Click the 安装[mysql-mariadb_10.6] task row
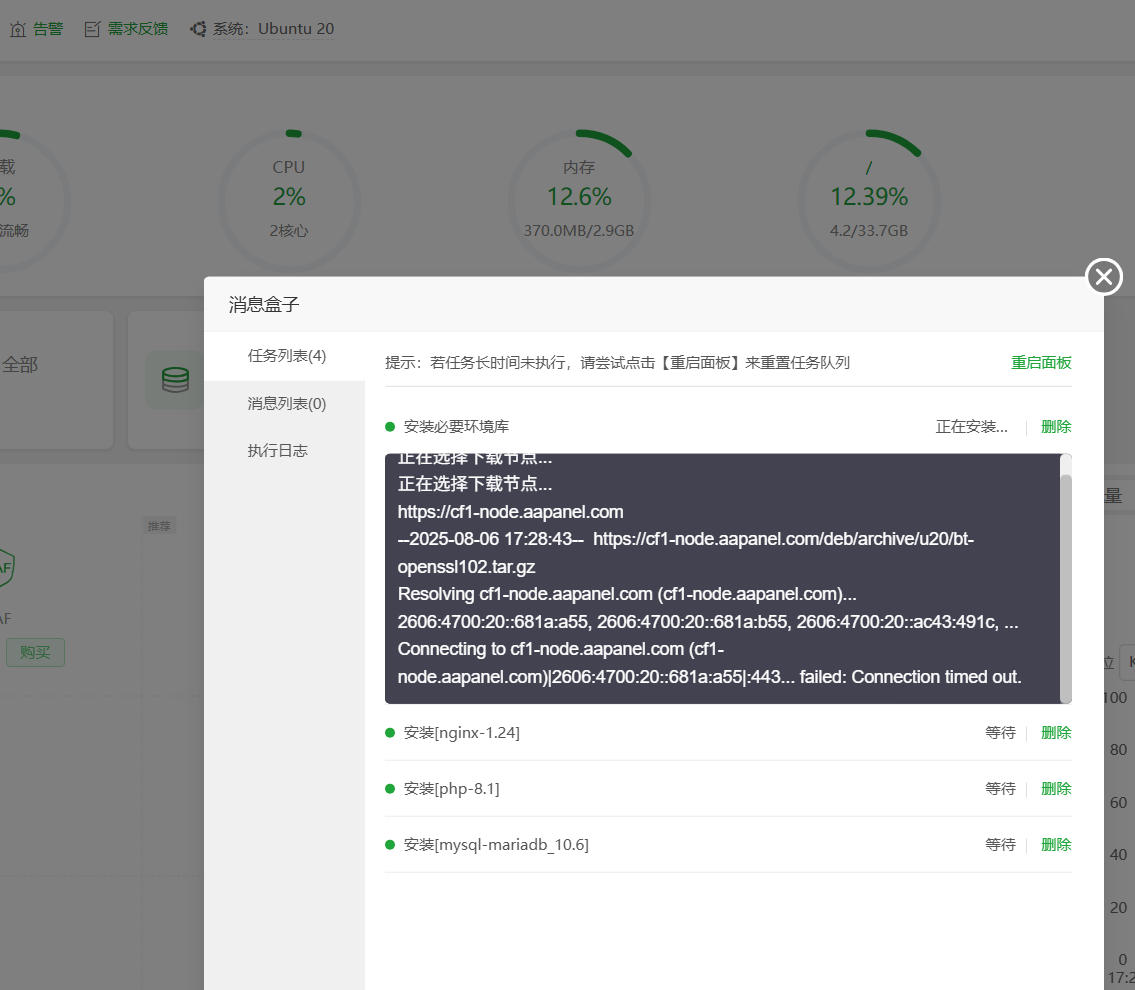The height and width of the screenshot is (990, 1135). [x=728, y=845]
